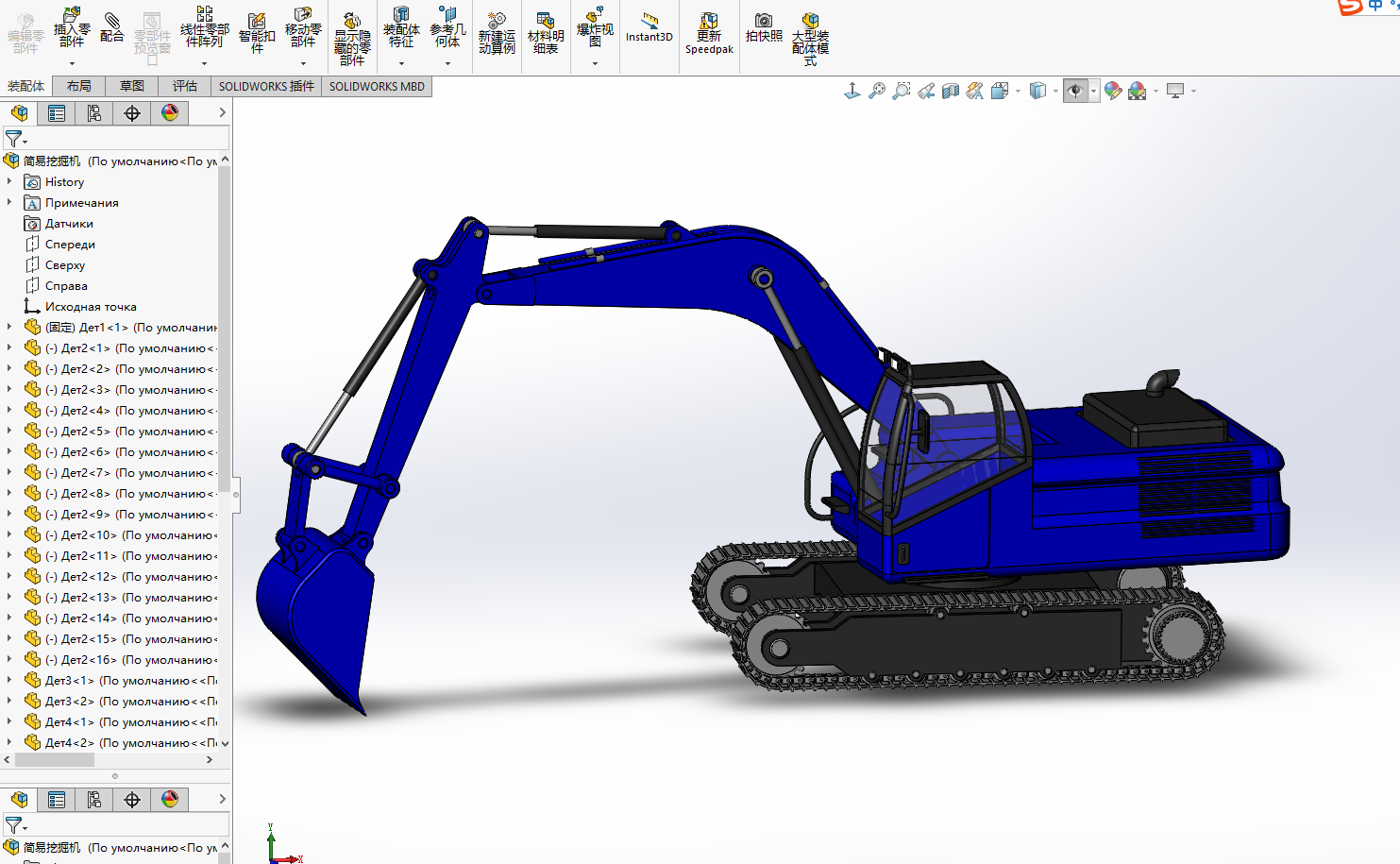Click 新建运动算例 (New Motion Study) icon
This screenshot has height=864, width=1400.
point(497,33)
